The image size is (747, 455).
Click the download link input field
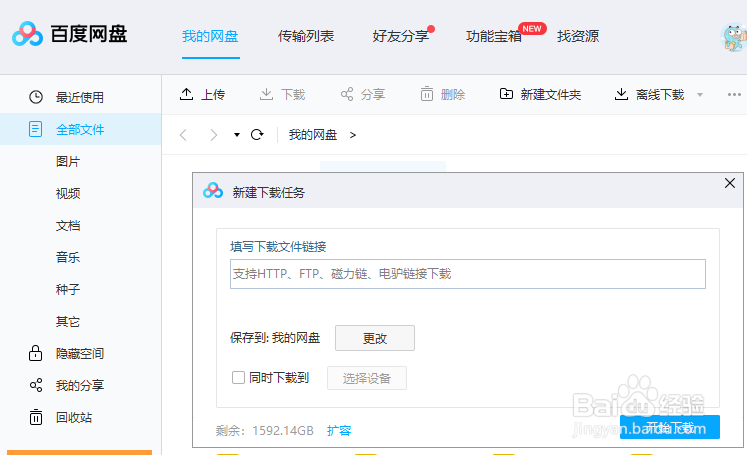(468, 274)
